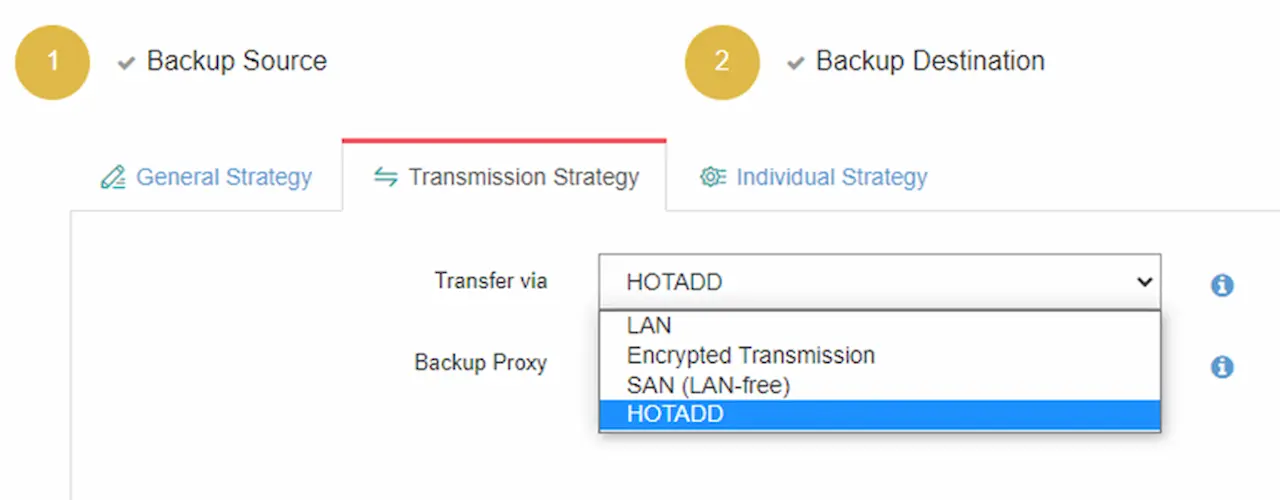Collapse the Transfer via dropdown arrow
The image size is (1280, 500).
point(1144,282)
